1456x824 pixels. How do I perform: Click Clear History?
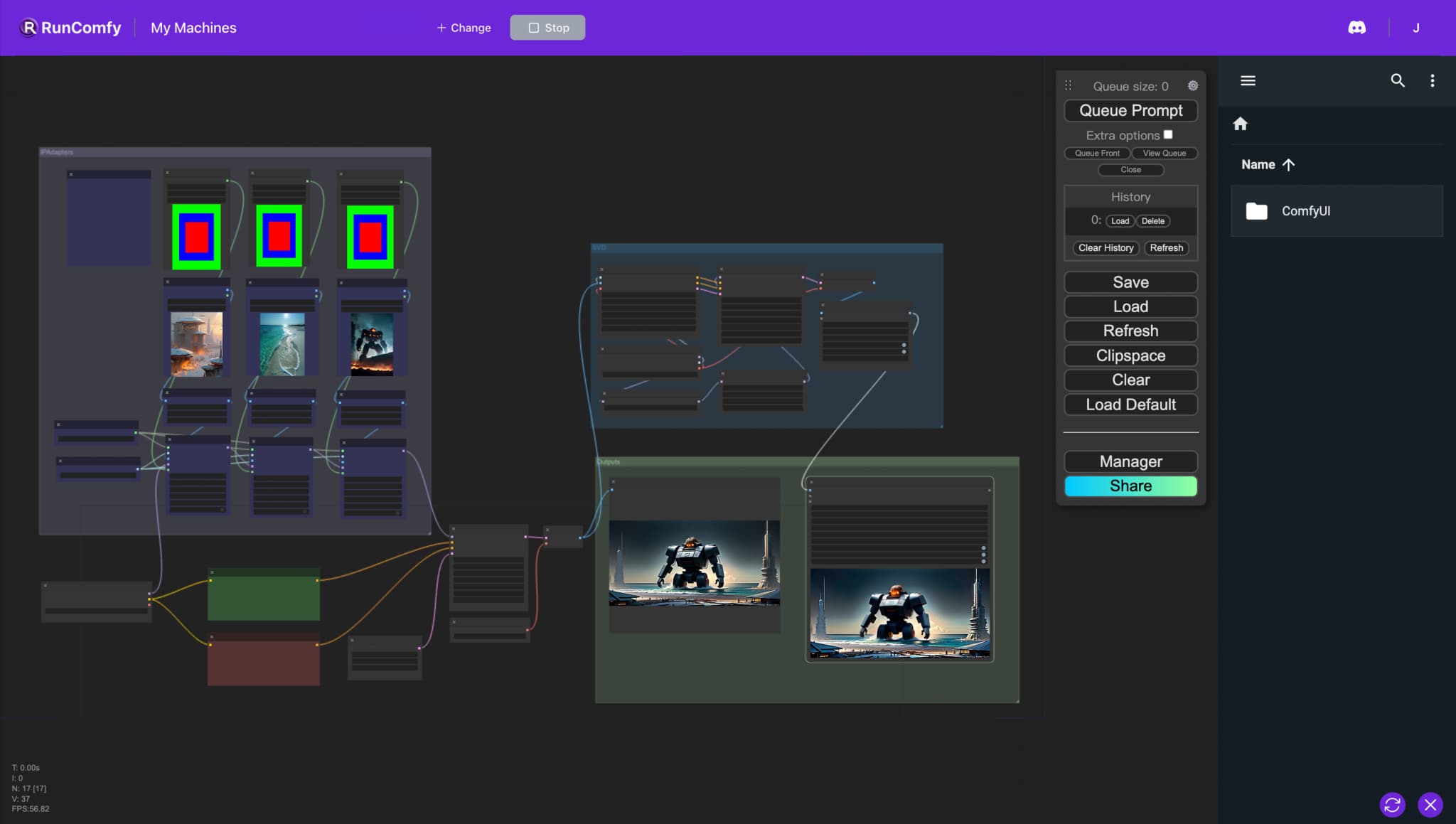pos(1106,248)
